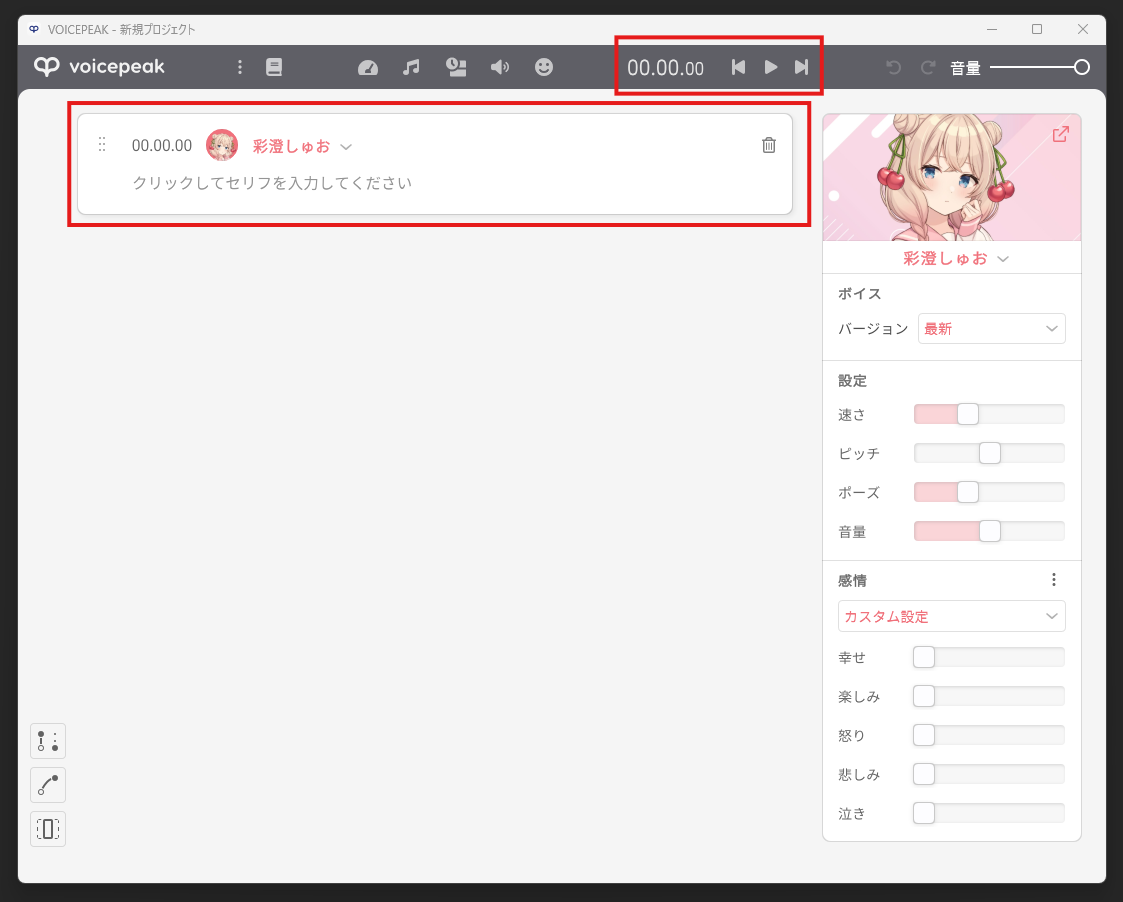The image size is (1123, 902).
Task: Click the voicepeak logo
Action: (x=100, y=67)
